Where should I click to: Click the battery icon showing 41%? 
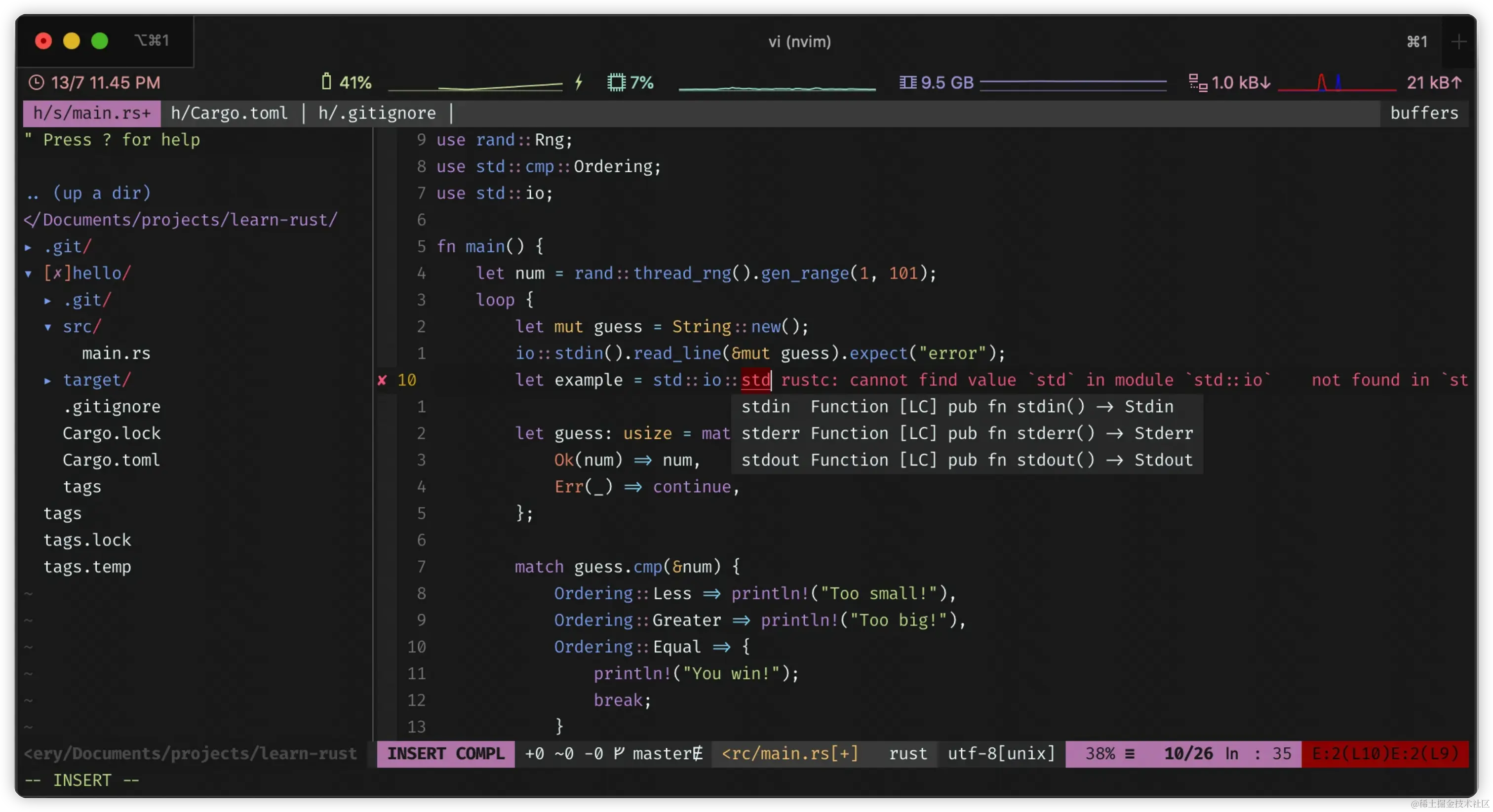point(326,82)
